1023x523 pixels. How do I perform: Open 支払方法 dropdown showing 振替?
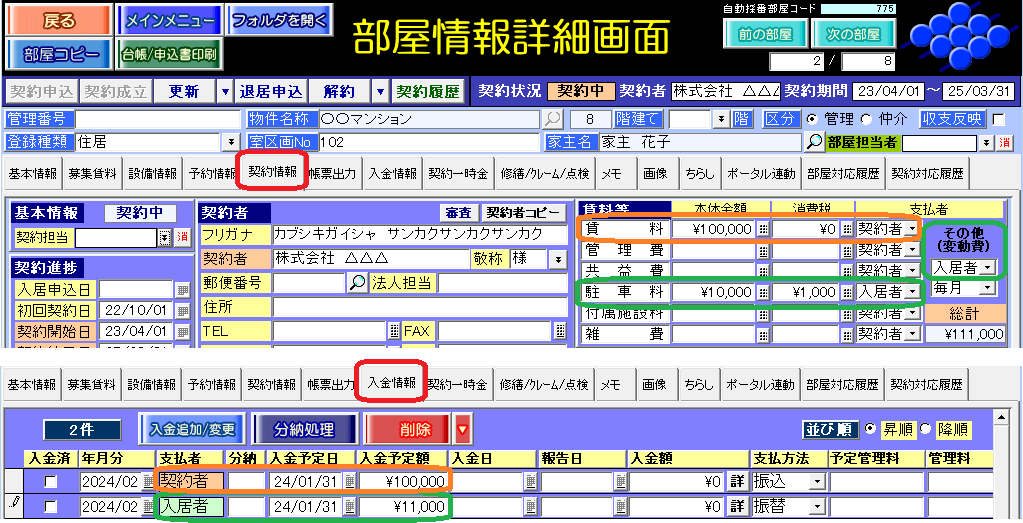pos(815,507)
